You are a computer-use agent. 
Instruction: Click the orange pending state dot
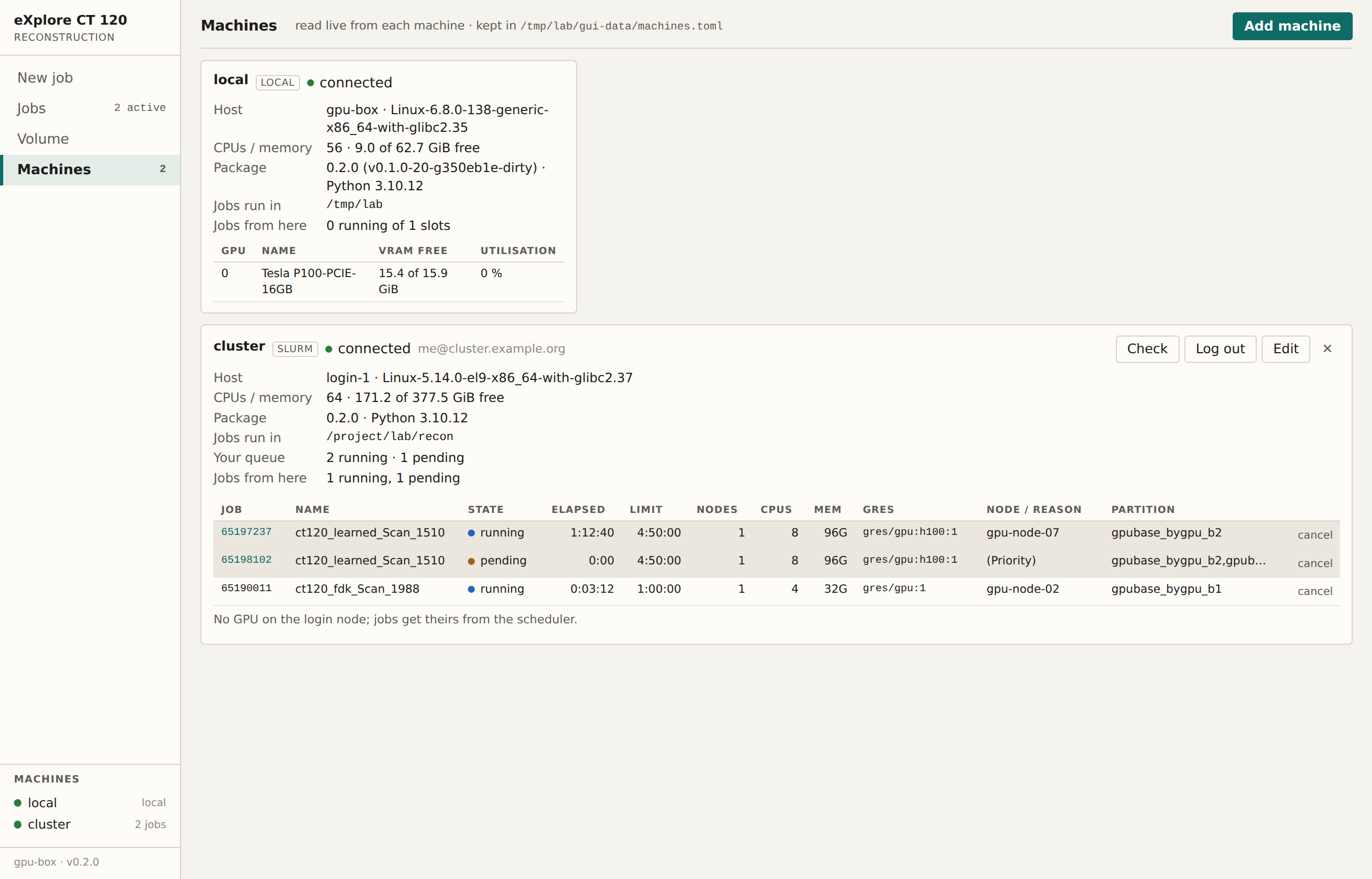pos(472,562)
